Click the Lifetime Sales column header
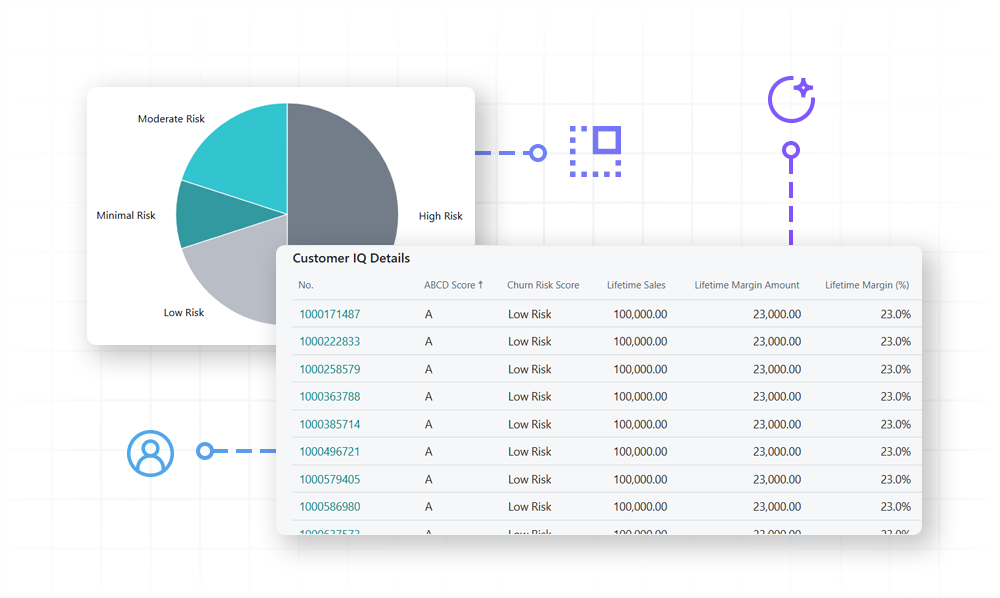Viewport: 1000px width, 598px height. (636, 285)
